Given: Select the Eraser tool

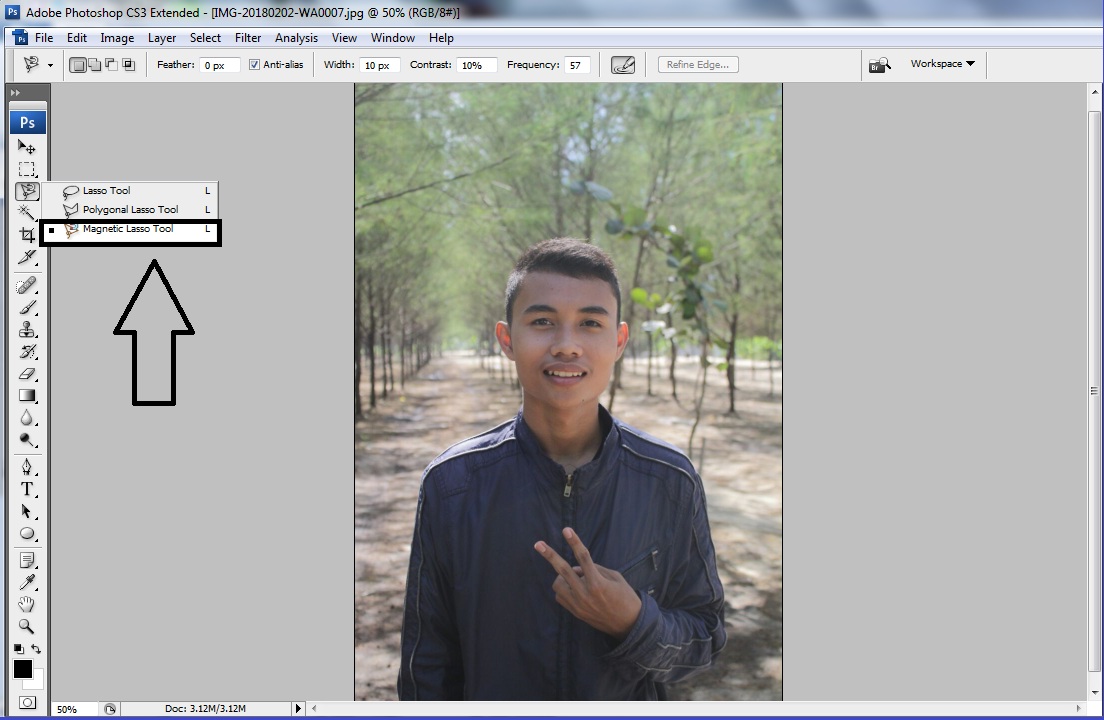Looking at the screenshot, I should (x=27, y=374).
